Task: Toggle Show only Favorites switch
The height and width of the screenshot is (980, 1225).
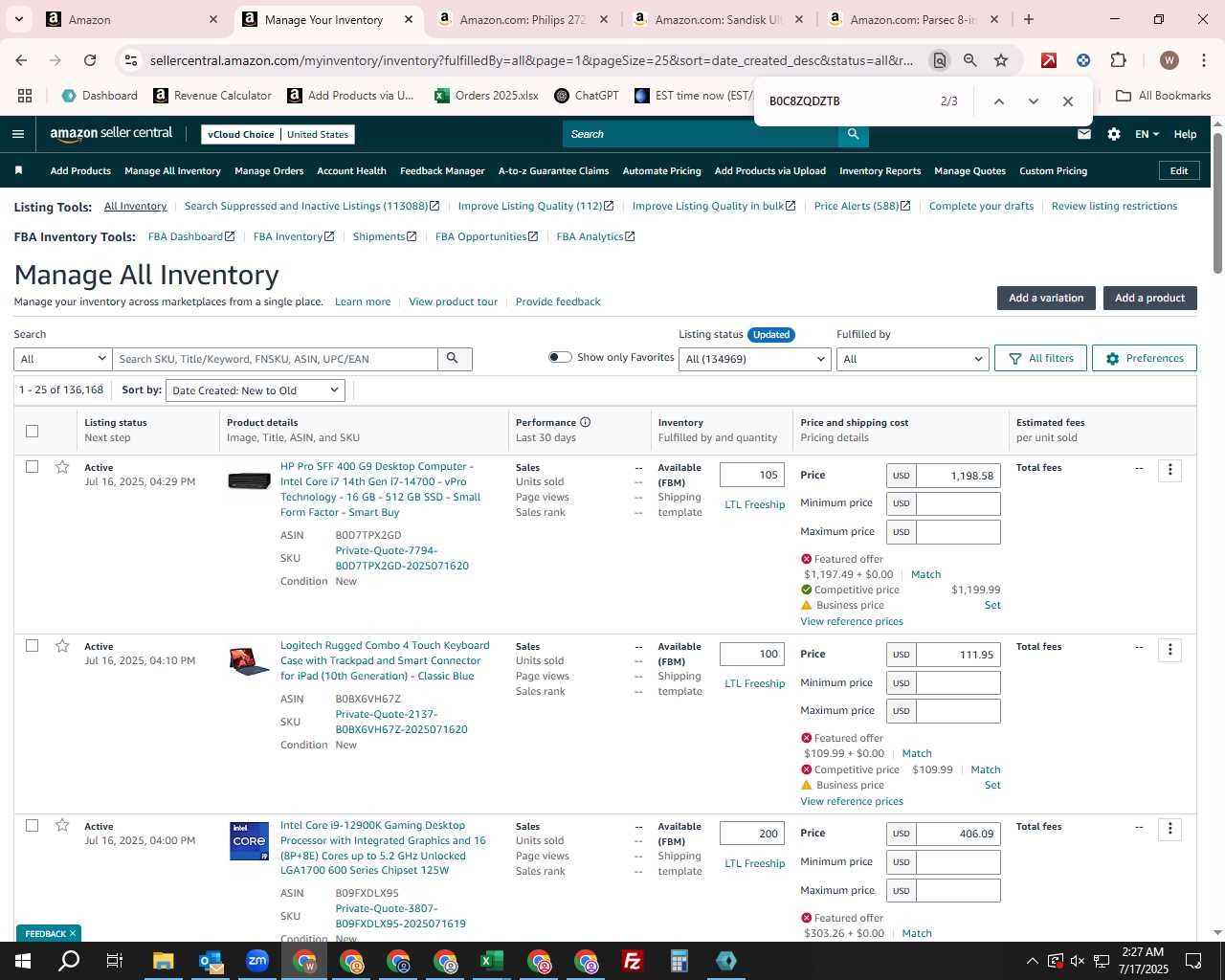Action: pyautogui.click(x=560, y=357)
